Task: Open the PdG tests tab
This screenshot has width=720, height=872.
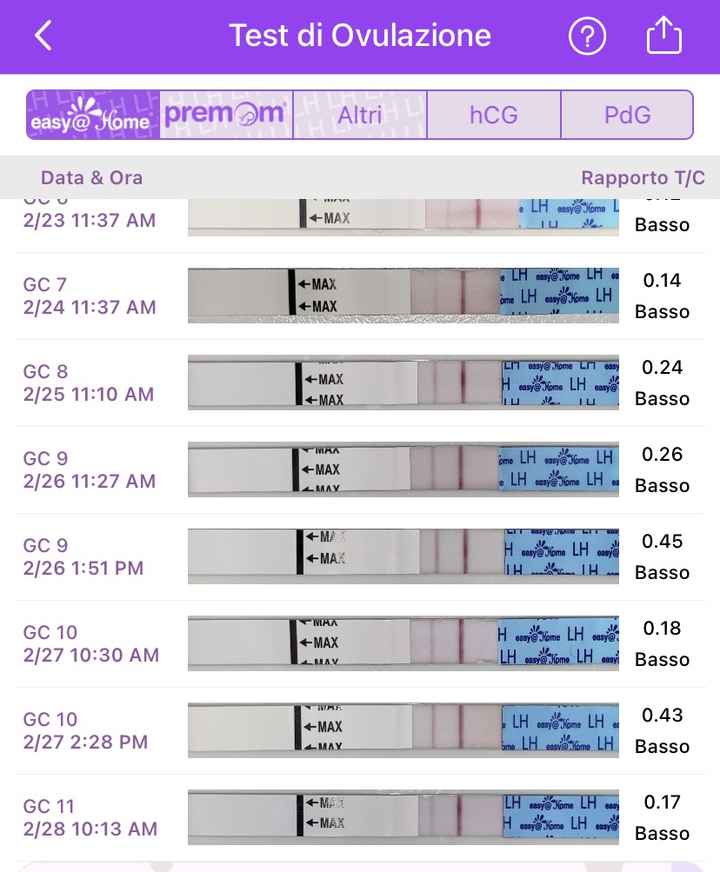Action: [627, 115]
